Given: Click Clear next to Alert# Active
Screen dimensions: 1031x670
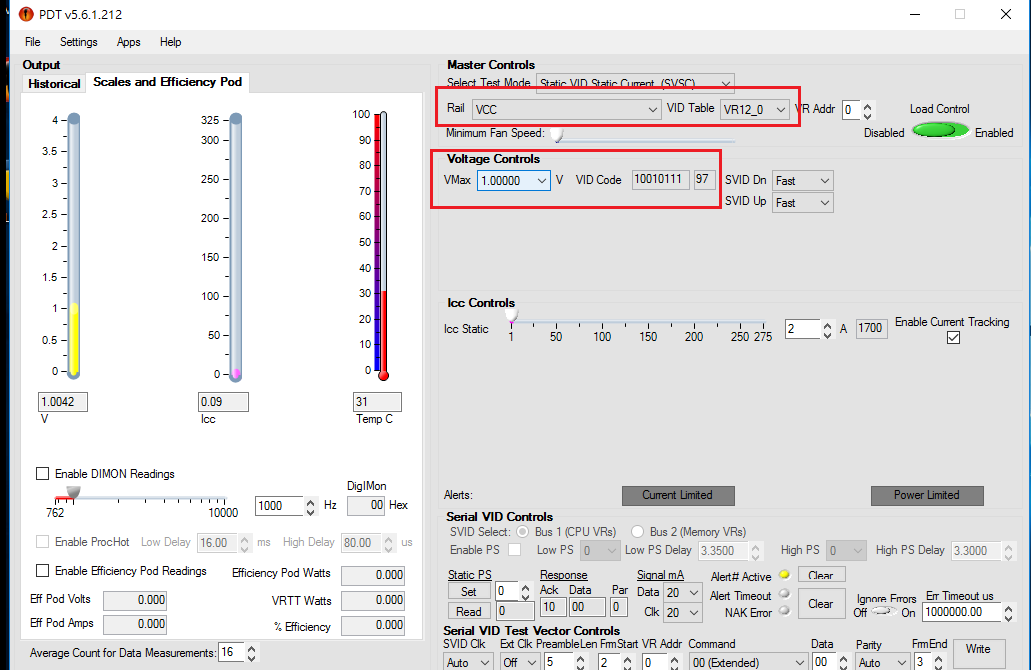Looking at the screenshot, I should point(821,575).
